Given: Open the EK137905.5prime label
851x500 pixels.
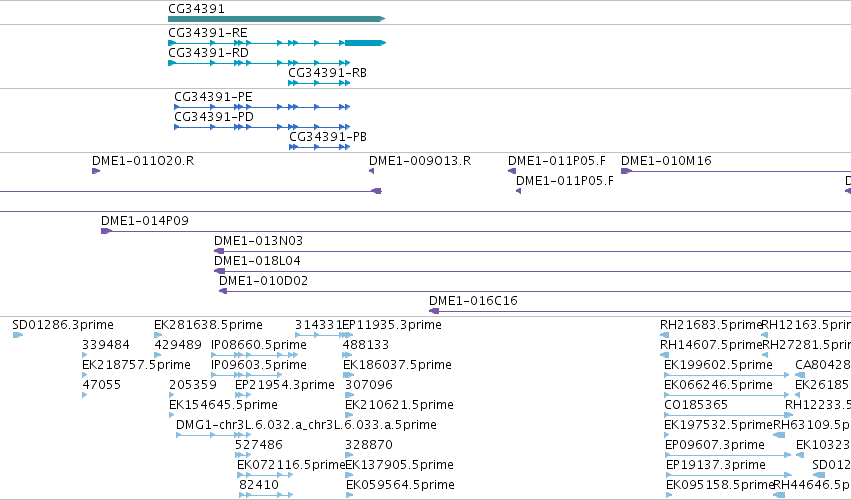Looking at the screenshot, I should [399, 466].
